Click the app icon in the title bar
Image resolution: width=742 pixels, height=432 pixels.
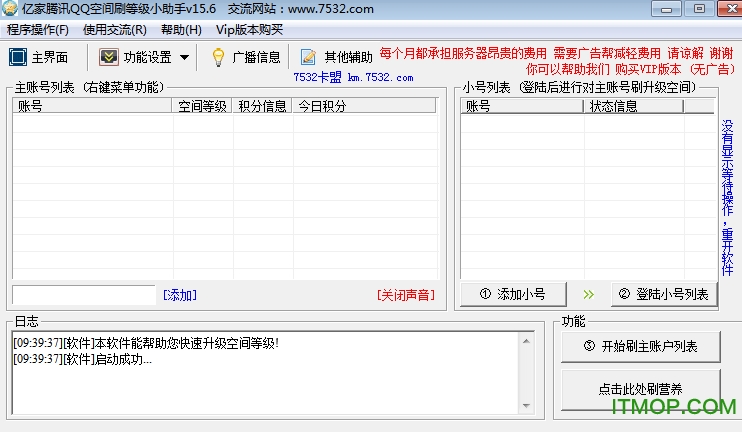click(9, 8)
